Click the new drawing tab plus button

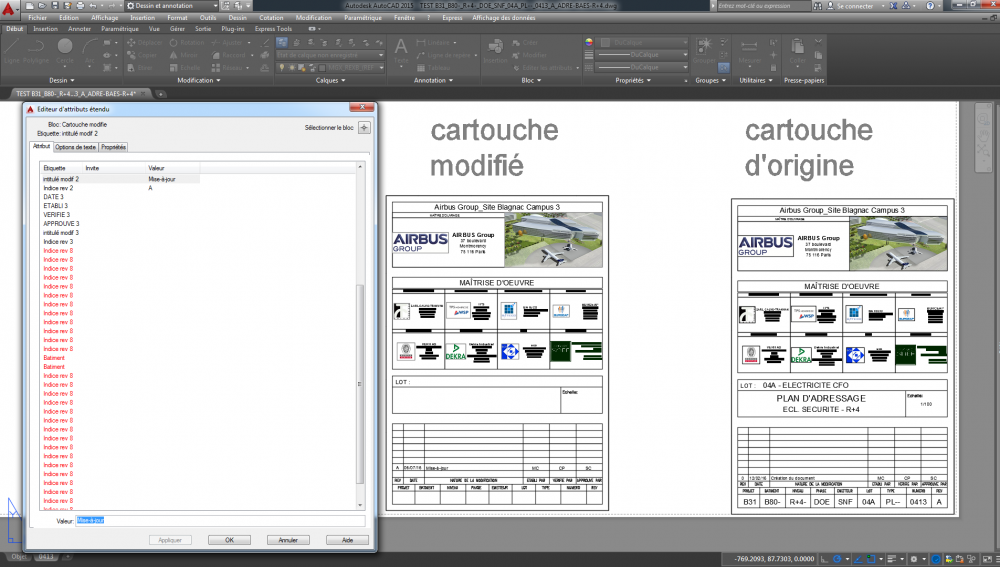[161, 94]
